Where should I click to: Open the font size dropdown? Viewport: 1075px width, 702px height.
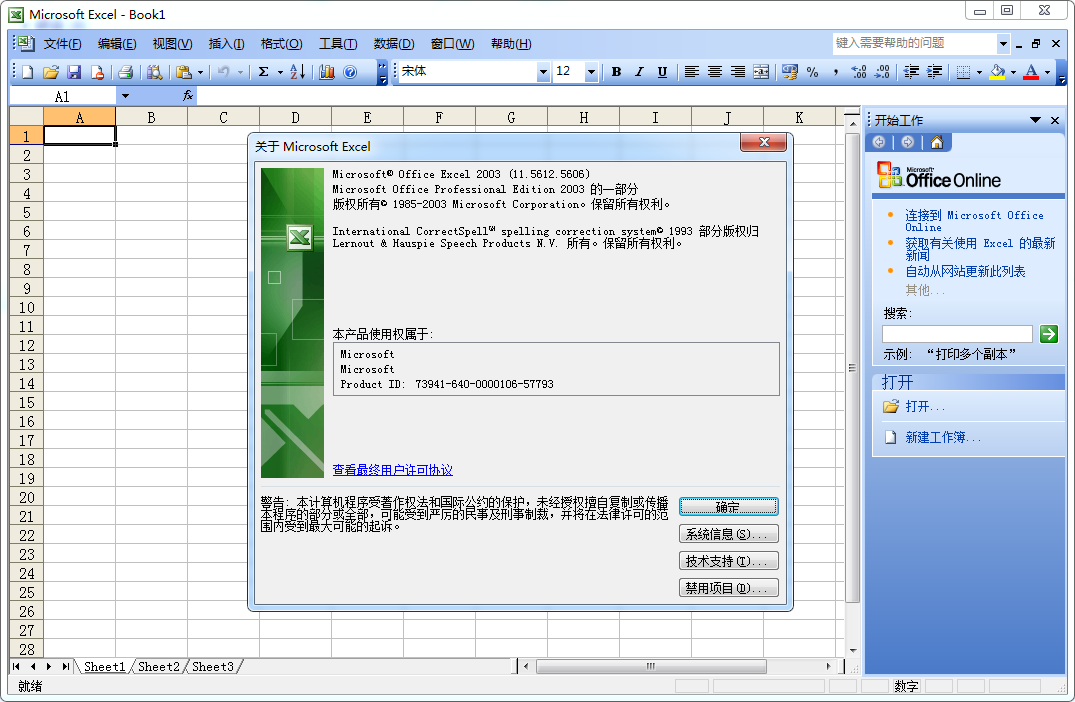pyautogui.click(x=591, y=72)
